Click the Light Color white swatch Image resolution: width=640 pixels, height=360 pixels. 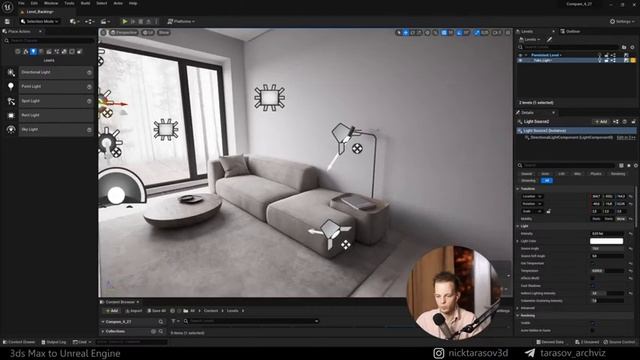[x=607, y=241]
